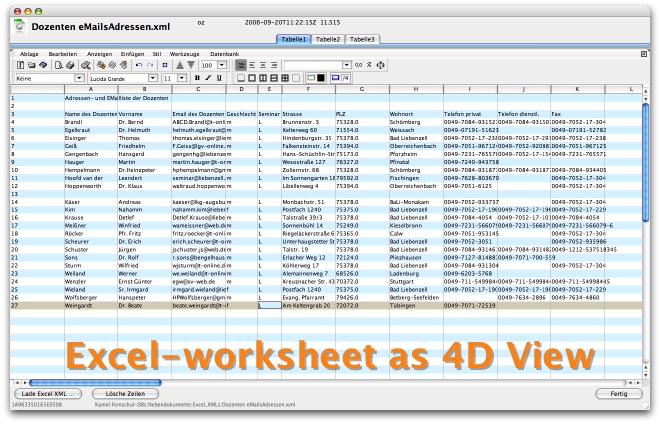The image size is (660, 424).
Task: Toggle right text alignment
Action: pos(274,65)
